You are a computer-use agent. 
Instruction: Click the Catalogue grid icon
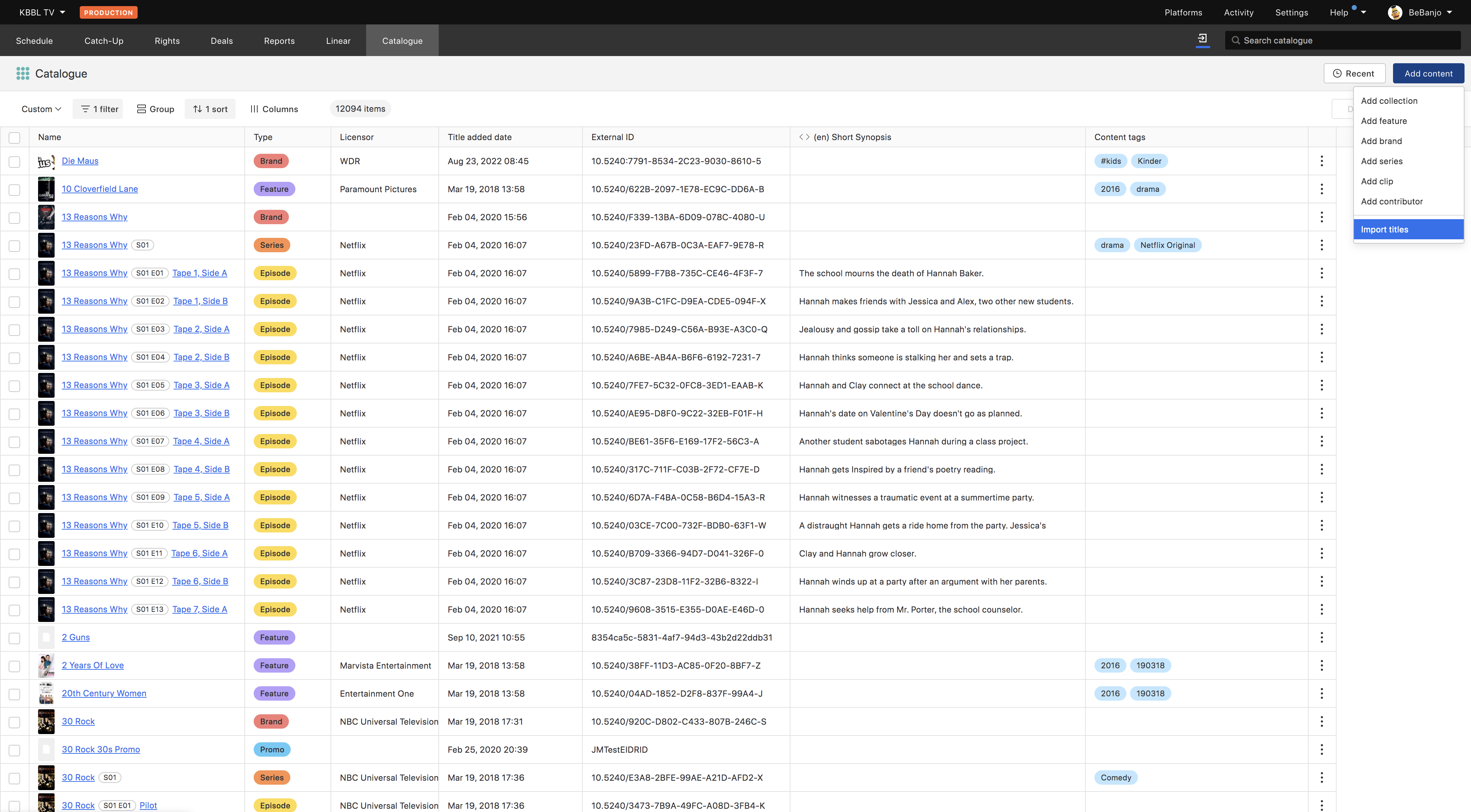coord(23,74)
